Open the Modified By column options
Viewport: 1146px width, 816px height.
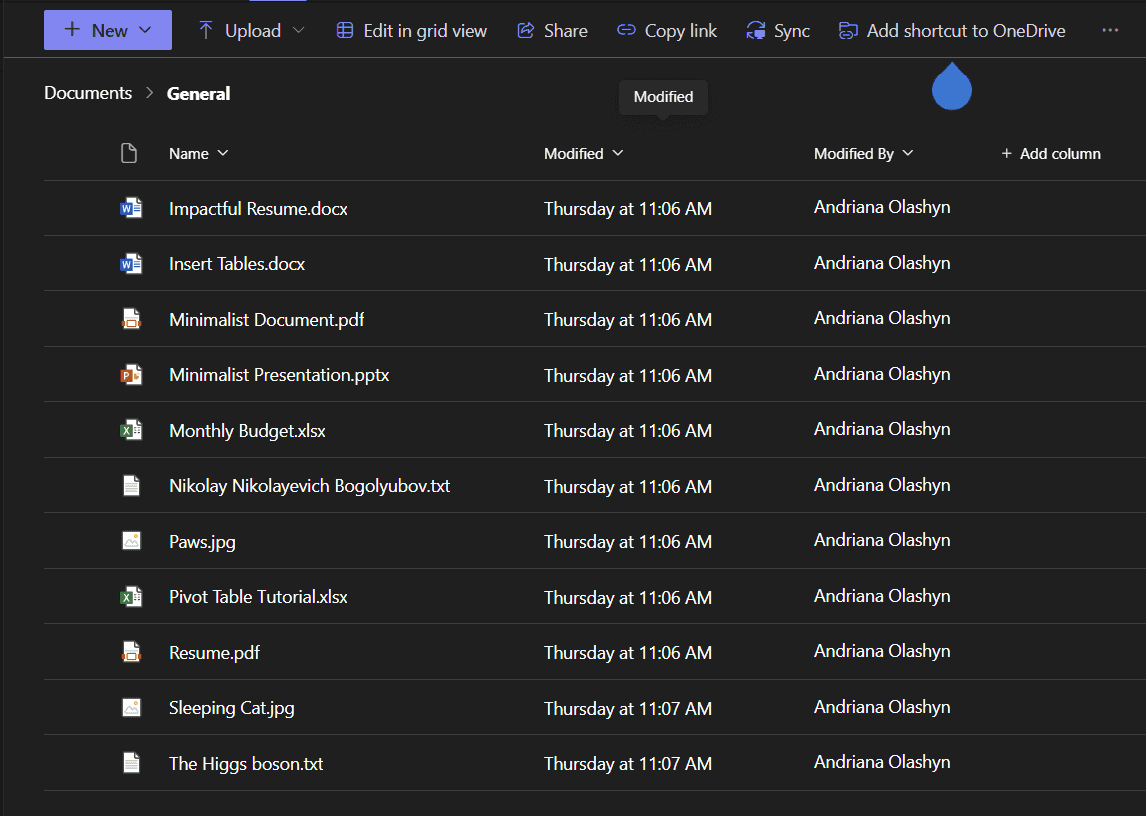(x=863, y=153)
